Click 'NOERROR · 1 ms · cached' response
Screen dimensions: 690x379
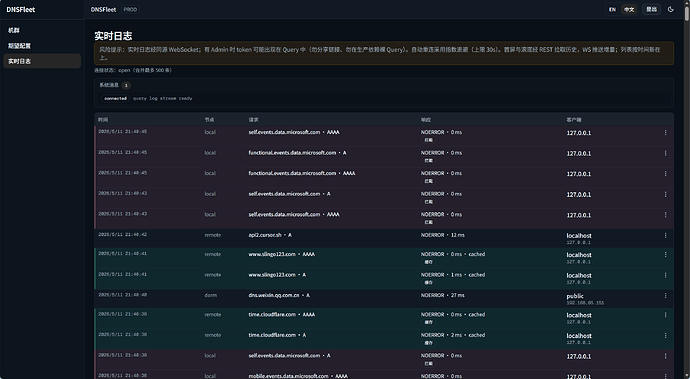pos(453,275)
